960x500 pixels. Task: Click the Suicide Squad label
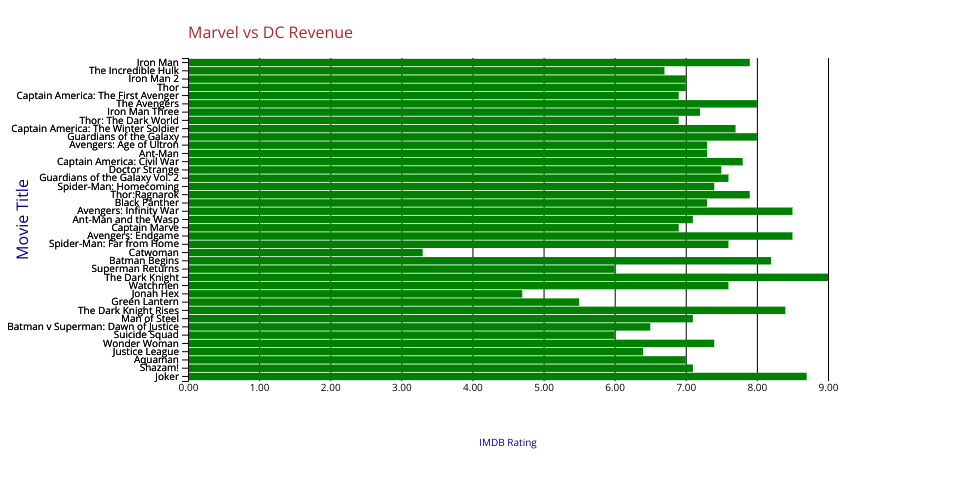[x=146, y=335]
